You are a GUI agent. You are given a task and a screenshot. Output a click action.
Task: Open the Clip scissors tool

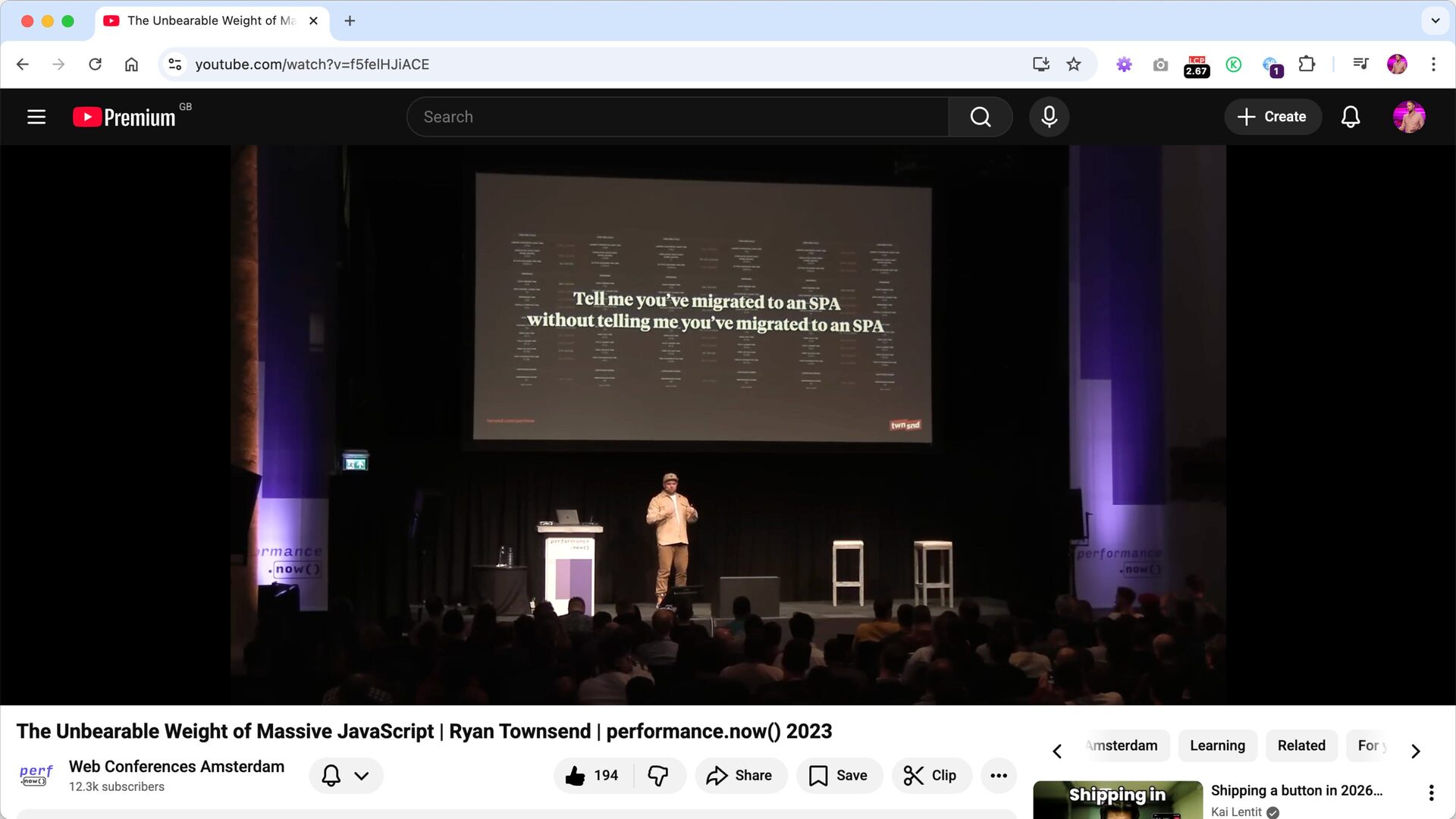(x=930, y=775)
